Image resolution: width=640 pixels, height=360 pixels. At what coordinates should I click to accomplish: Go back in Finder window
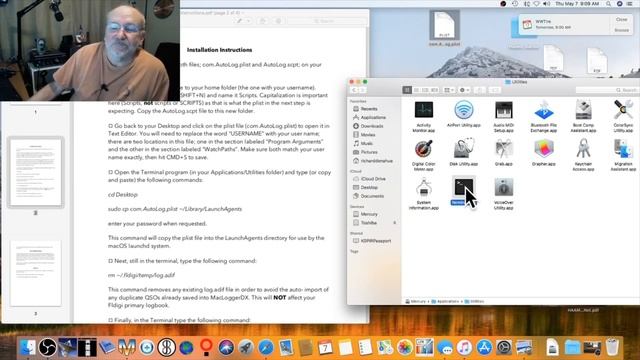[x=354, y=90]
